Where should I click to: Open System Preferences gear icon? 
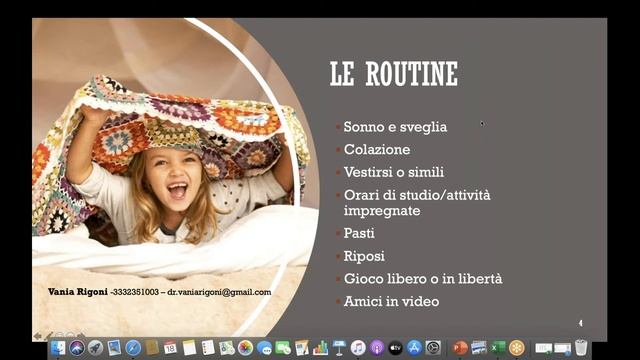(433, 348)
